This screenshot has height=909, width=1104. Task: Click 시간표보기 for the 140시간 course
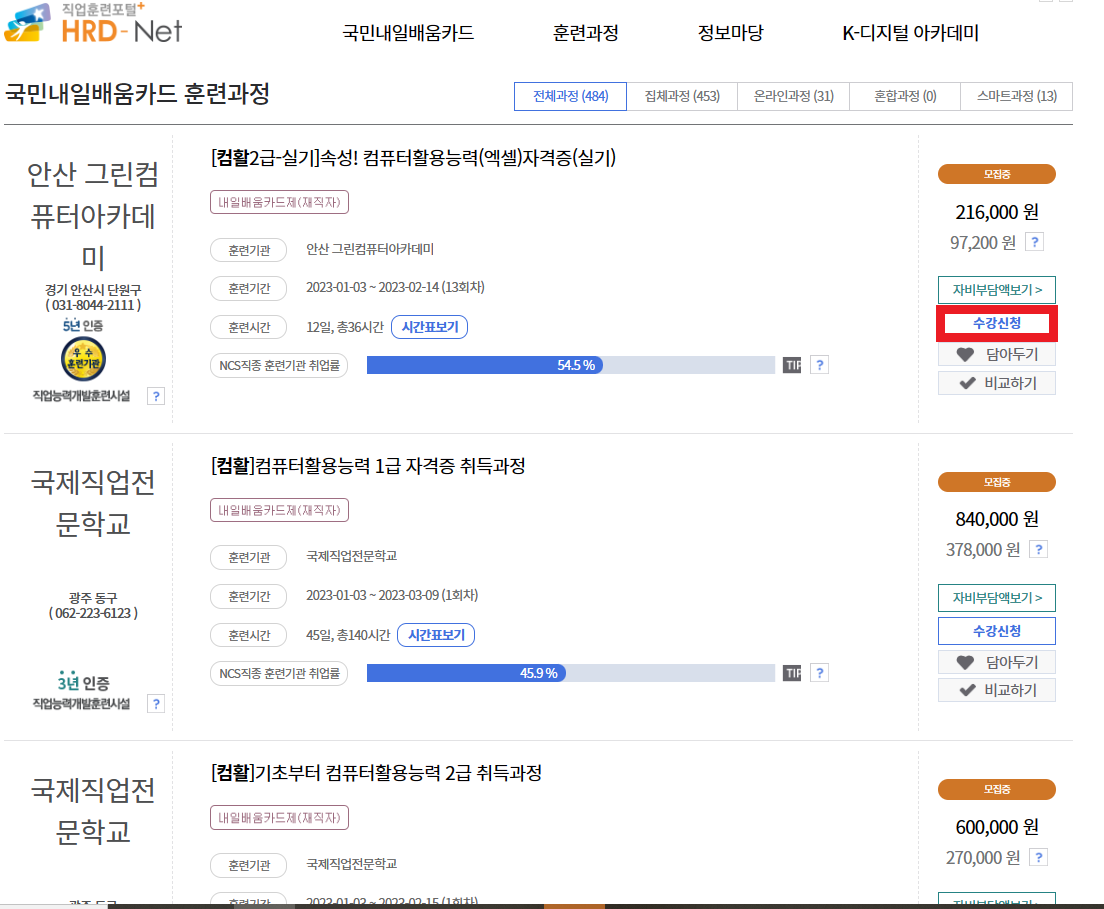point(436,635)
